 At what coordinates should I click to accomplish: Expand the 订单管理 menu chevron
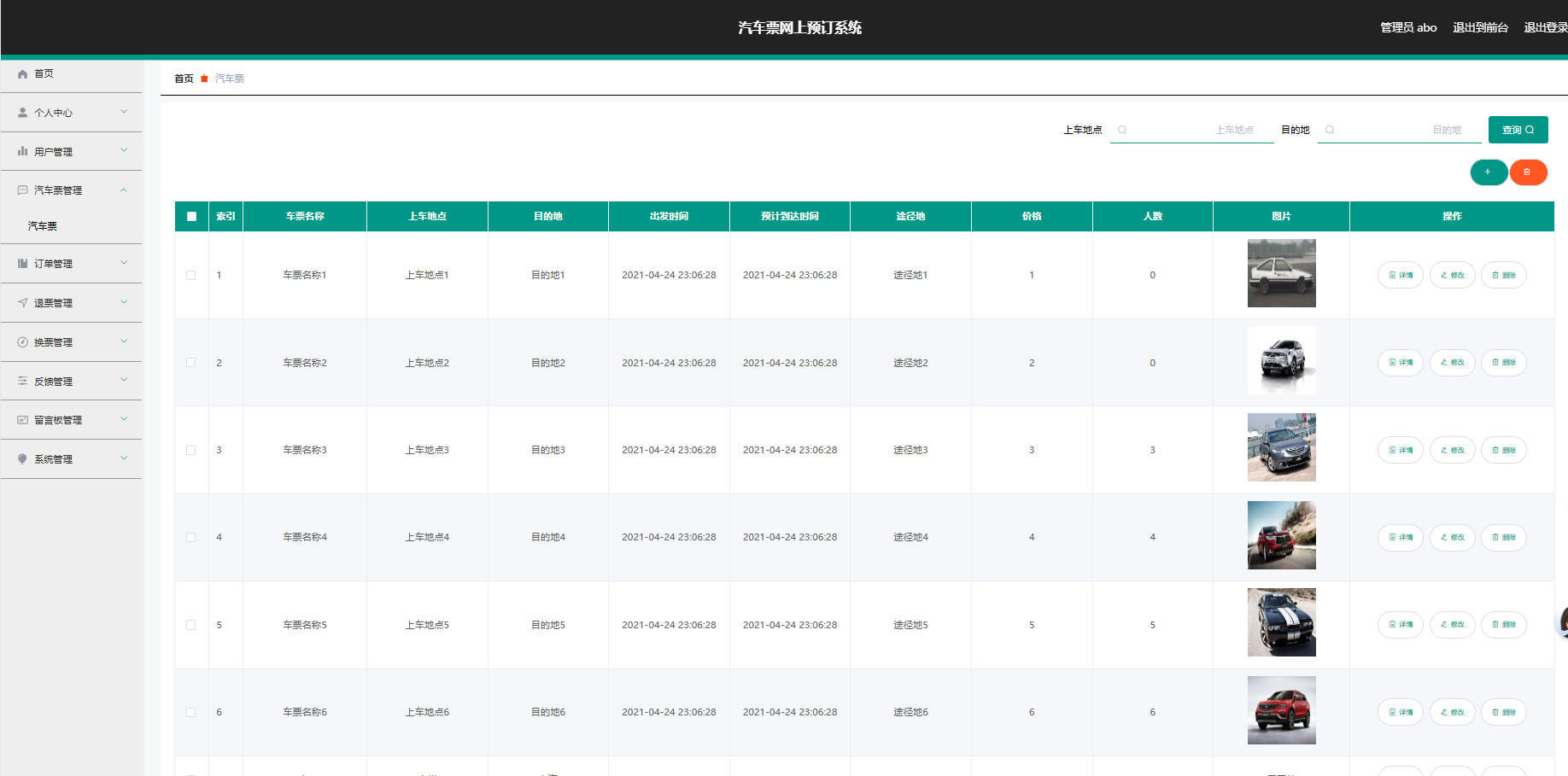point(124,263)
